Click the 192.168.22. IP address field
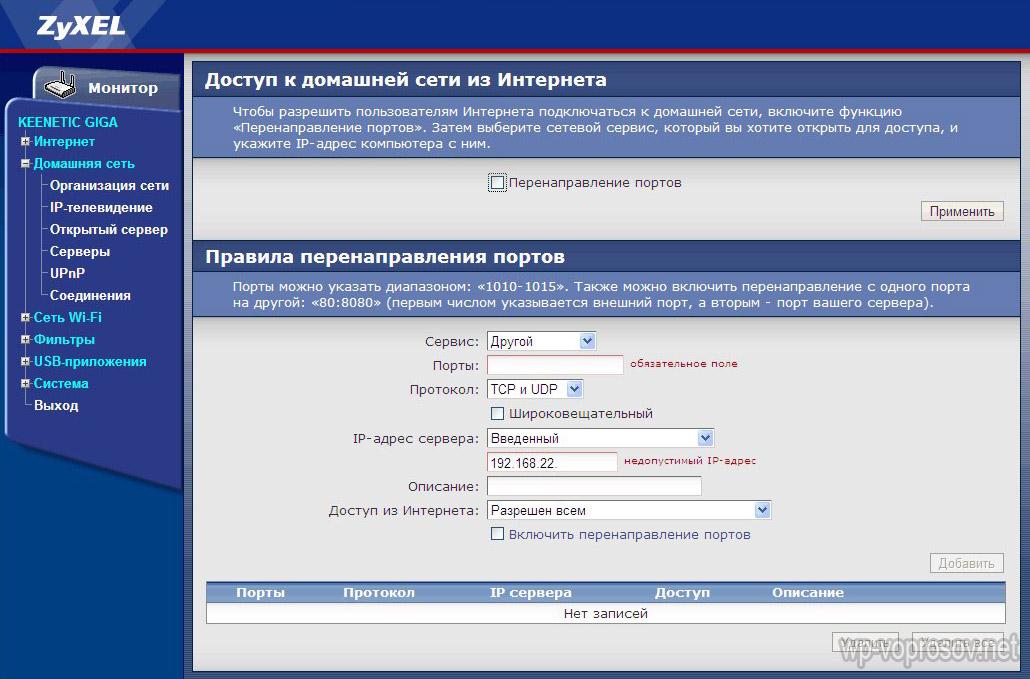Screen dimensions: 1030x679 click(x=552, y=462)
